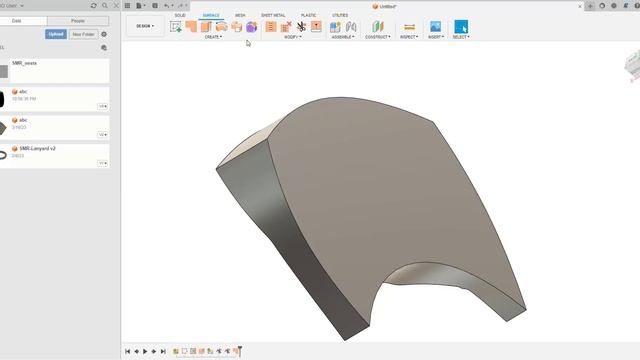Switch to the Plastic tab
The height and width of the screenshot is (360, 640).
(x=309, y=16)
